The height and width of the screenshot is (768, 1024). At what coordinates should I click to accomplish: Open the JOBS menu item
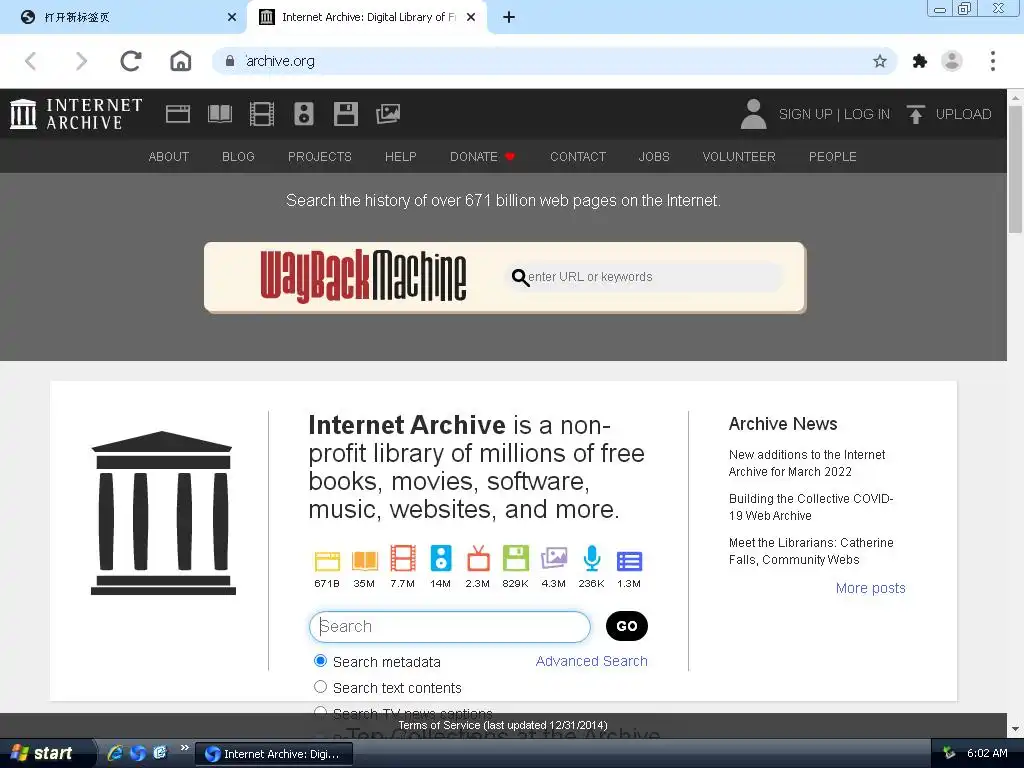(654, 157)
